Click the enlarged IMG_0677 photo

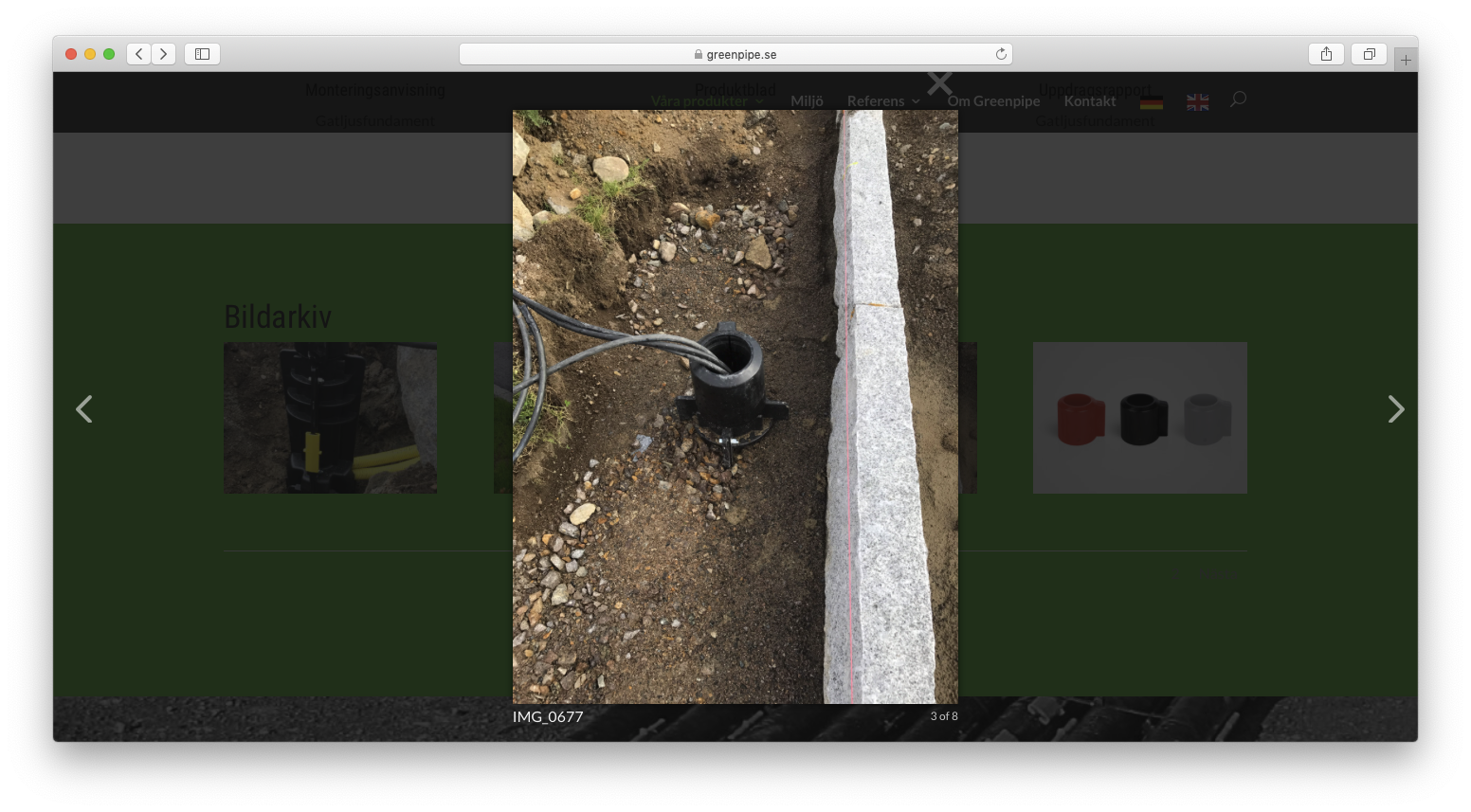(x=735, y=406)
